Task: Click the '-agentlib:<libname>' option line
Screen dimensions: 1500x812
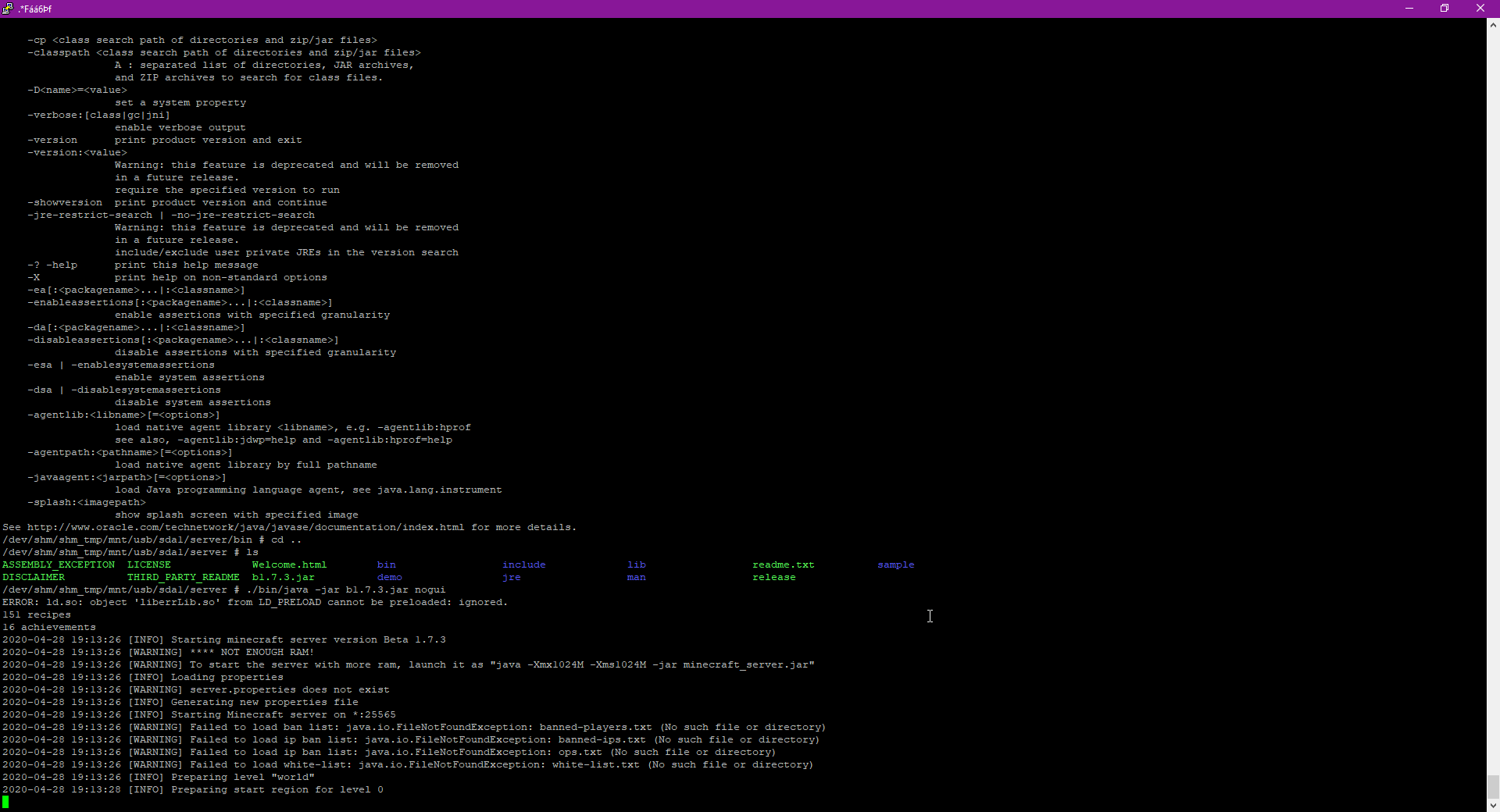Action: coord(124,415)
